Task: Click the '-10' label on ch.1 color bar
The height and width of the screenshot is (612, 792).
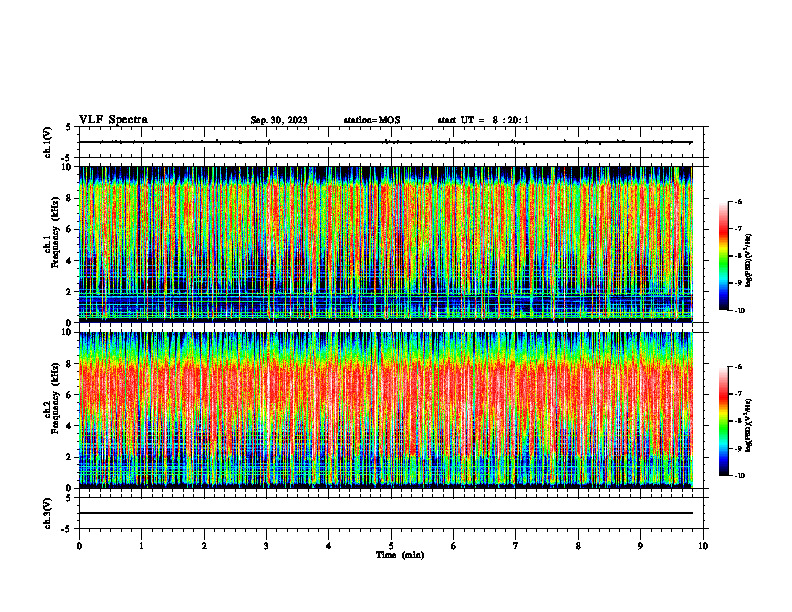Action: [x=740, y=311]
